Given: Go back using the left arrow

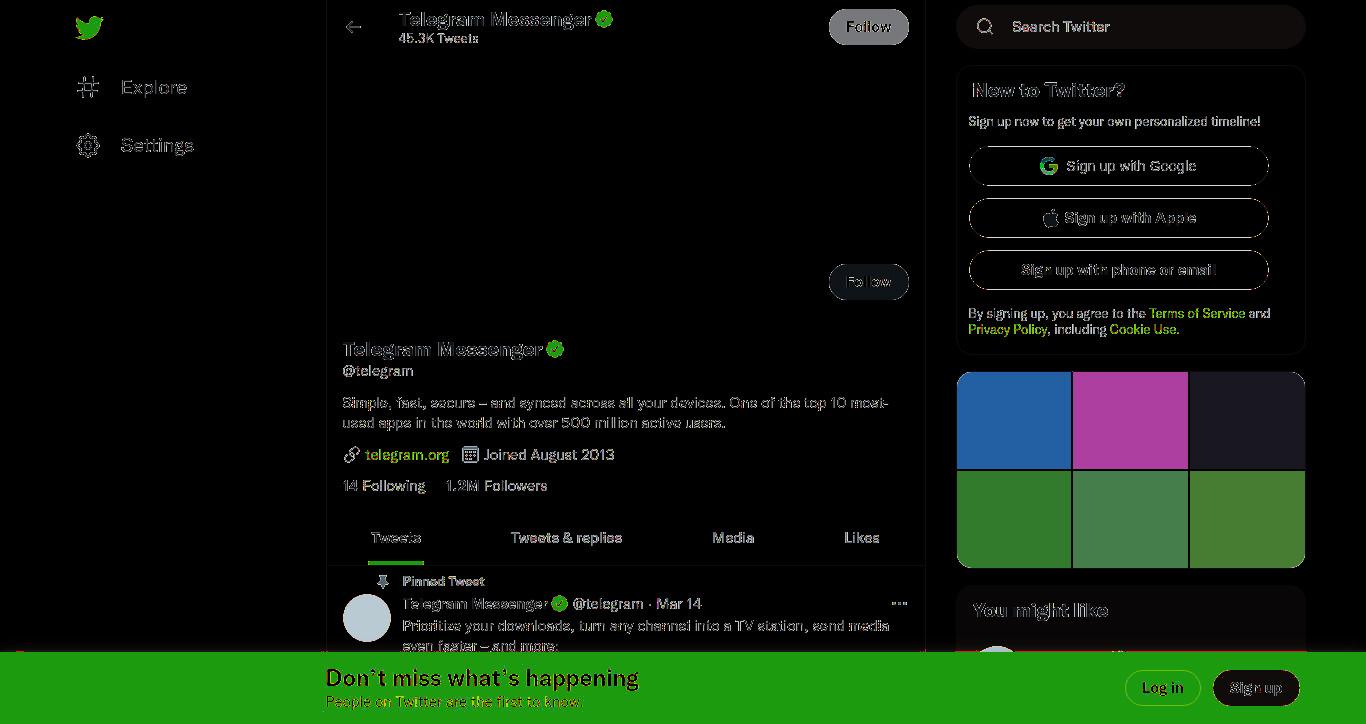Looking at the screenshot, I should point(353,27).
